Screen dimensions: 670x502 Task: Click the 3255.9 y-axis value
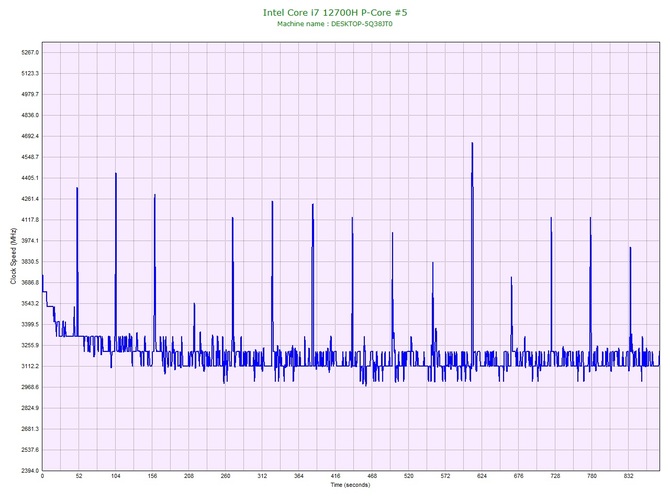coord(30,346)
